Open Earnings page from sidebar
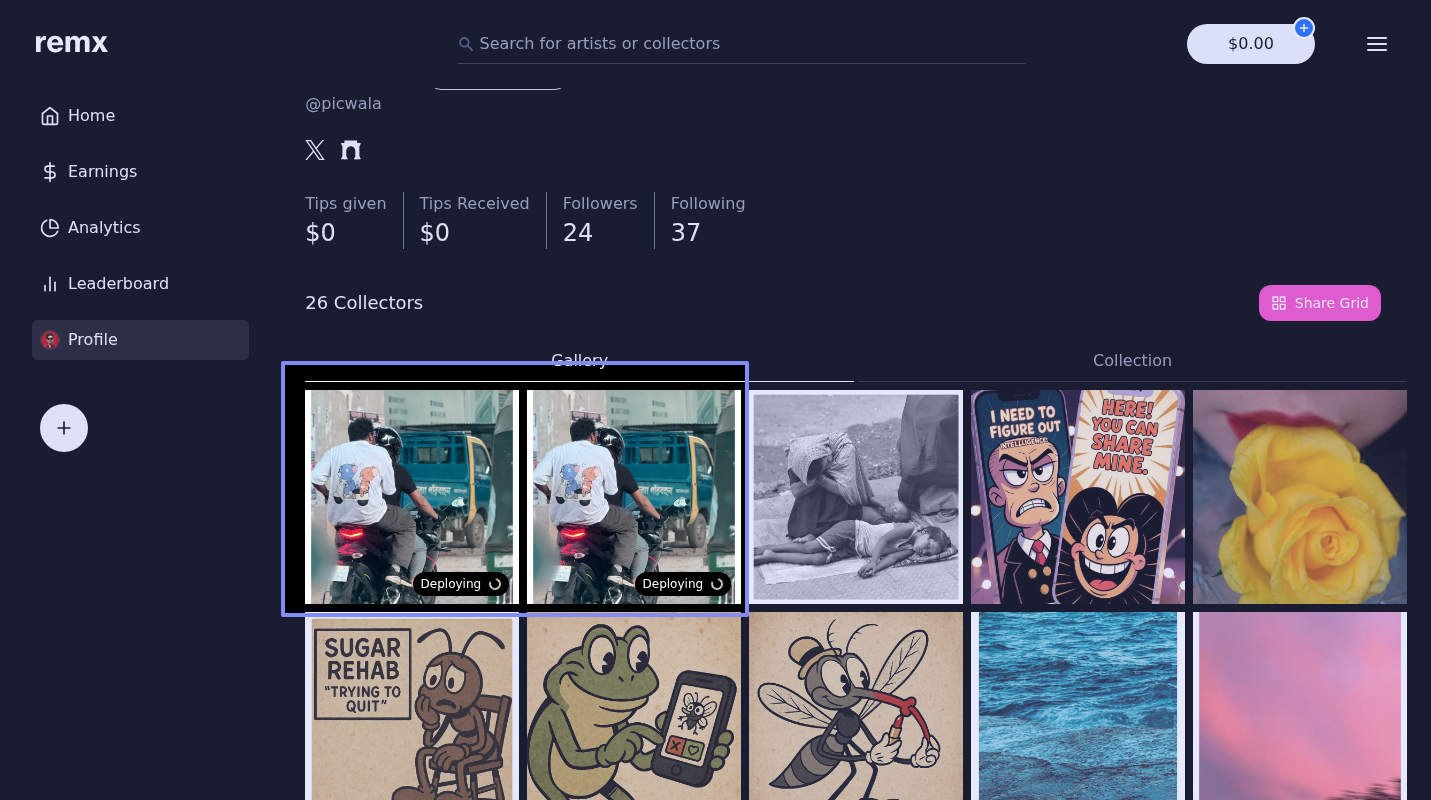1431x800 pixels. click(x=102, y=172)
